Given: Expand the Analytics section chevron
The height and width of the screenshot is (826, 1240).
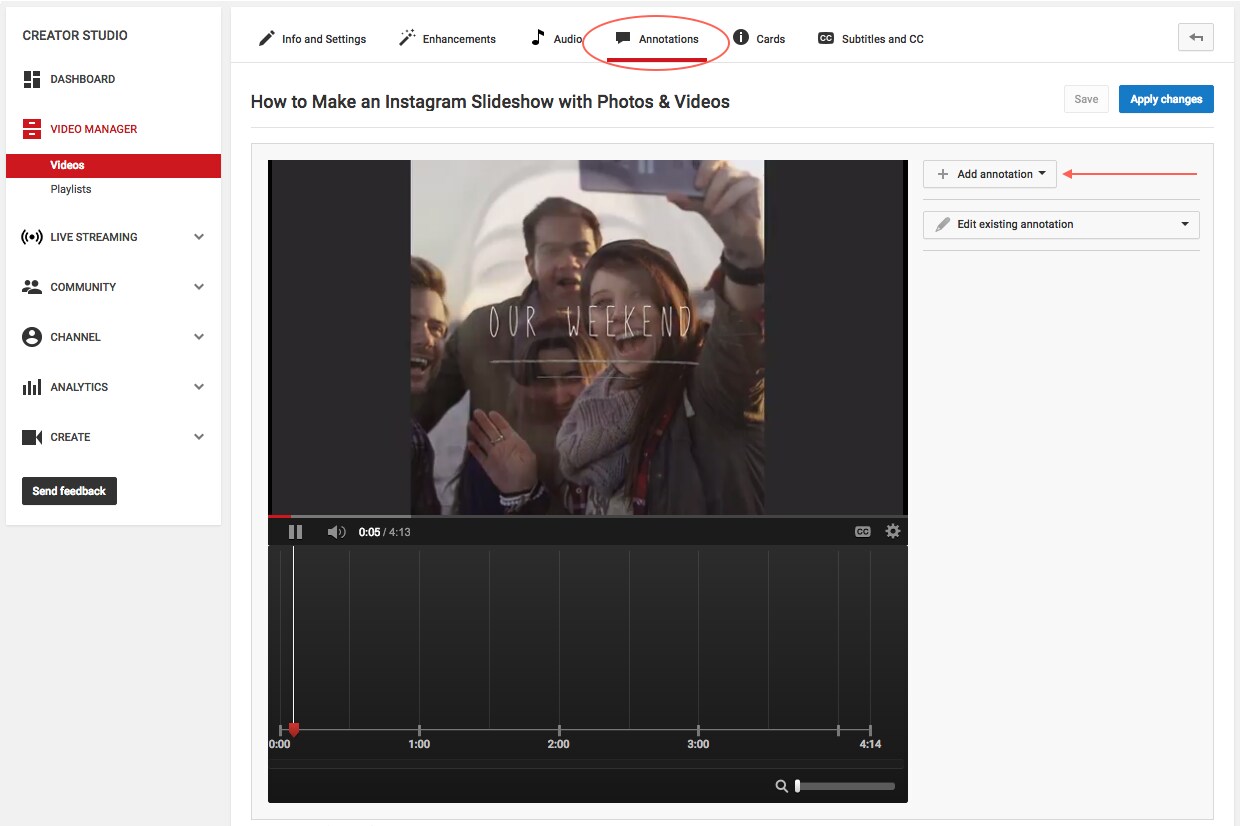Looking at the screenshot, I should (199, 387).
